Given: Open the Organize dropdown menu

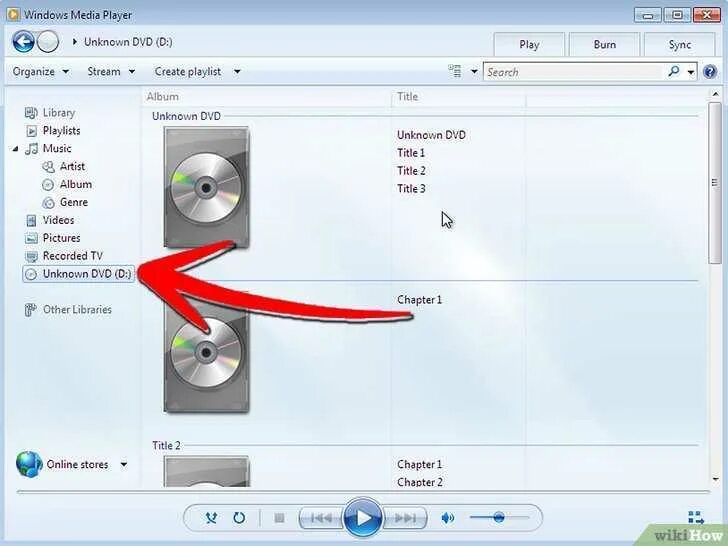Looking at the screenshot, I should [41, 72].
